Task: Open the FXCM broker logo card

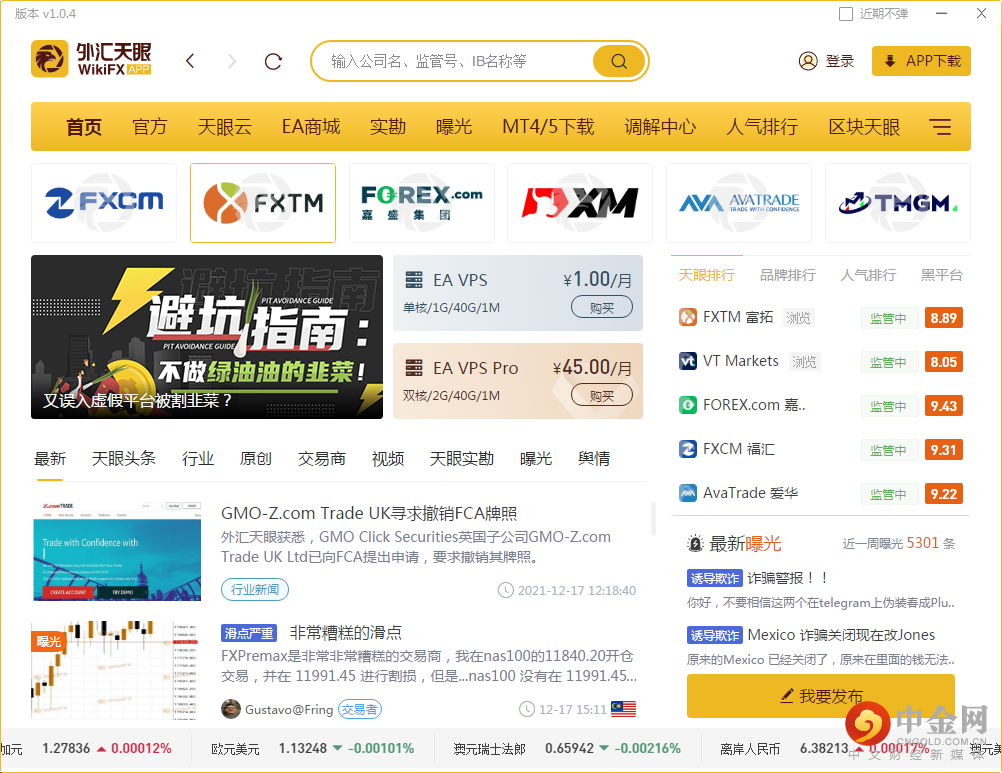Action: 104,203
